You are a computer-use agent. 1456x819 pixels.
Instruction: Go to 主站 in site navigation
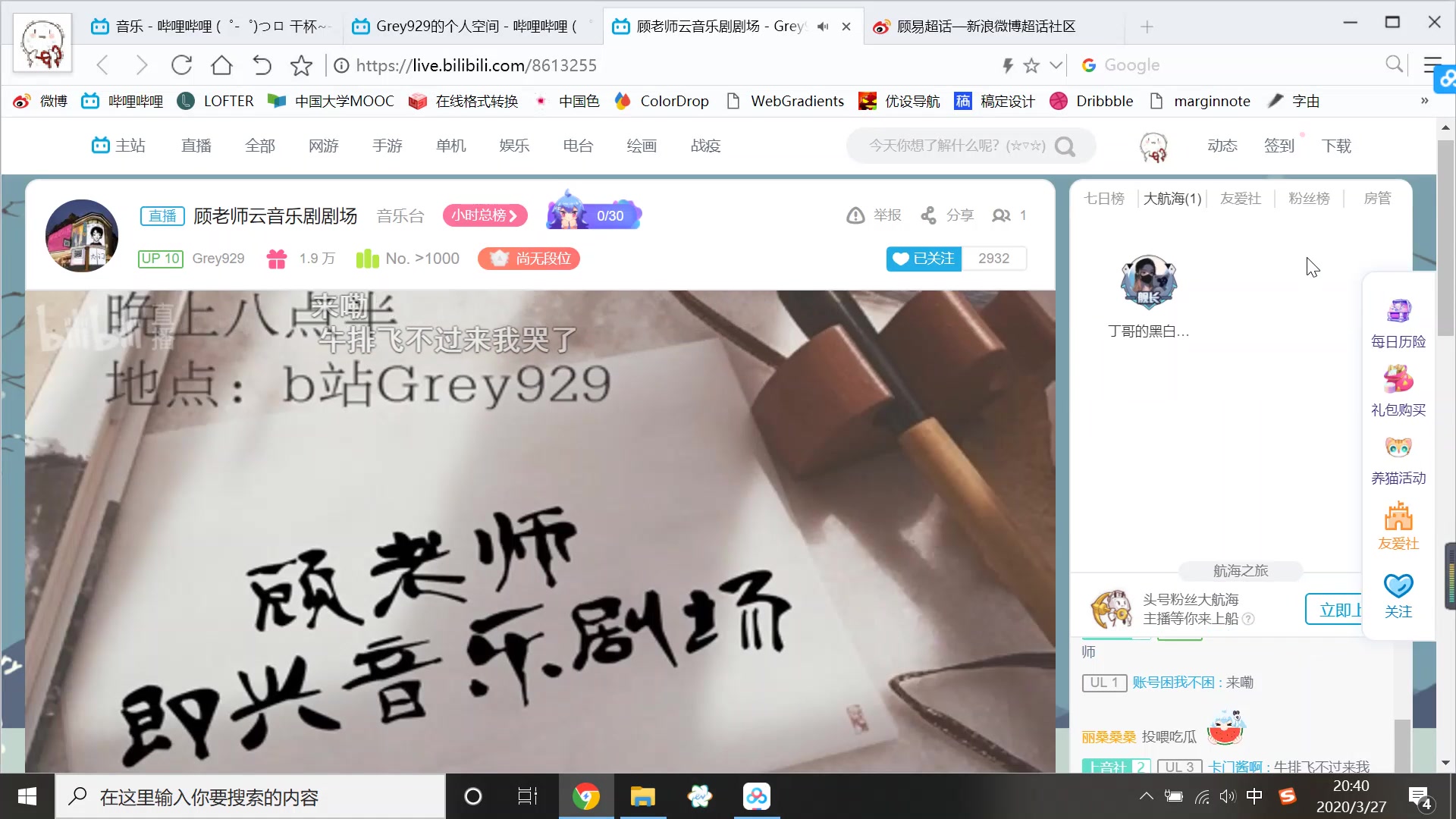[x=118, y=145]
